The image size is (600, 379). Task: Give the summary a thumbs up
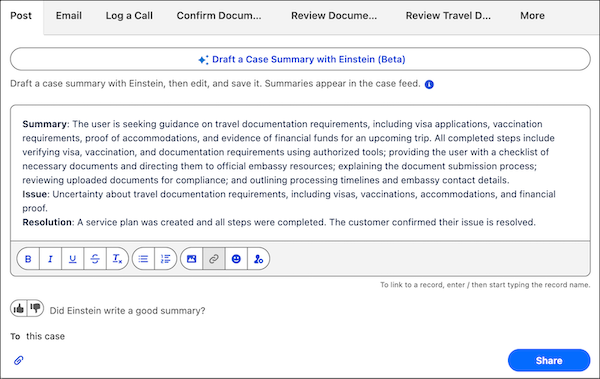(18, 308)
